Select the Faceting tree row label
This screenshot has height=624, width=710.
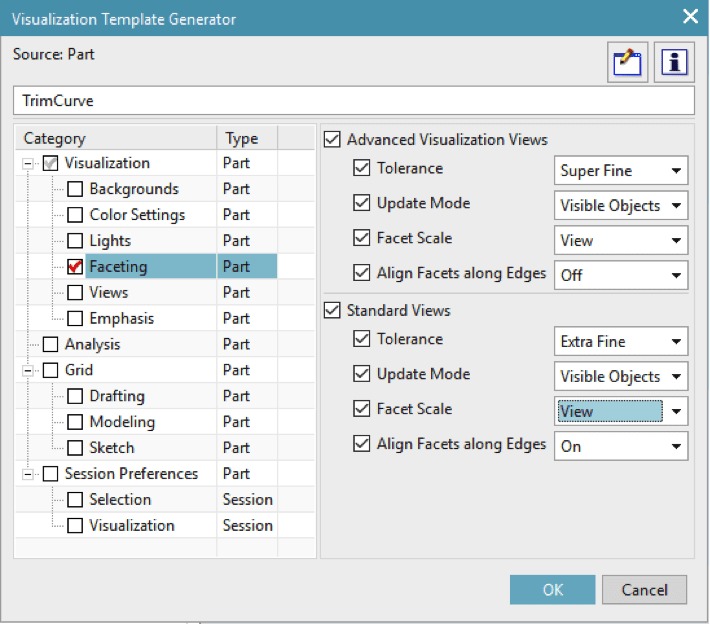click(x=118, y=267)
